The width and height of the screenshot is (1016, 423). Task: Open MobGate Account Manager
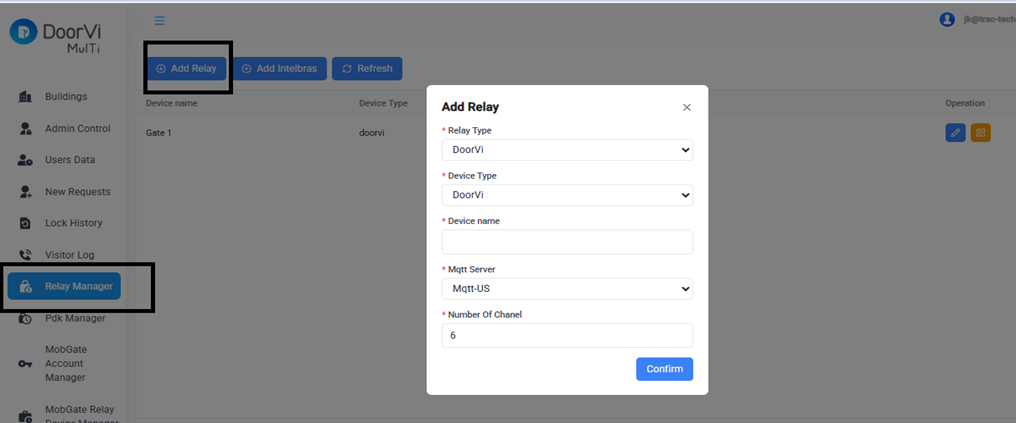click(x=68, y=363)
